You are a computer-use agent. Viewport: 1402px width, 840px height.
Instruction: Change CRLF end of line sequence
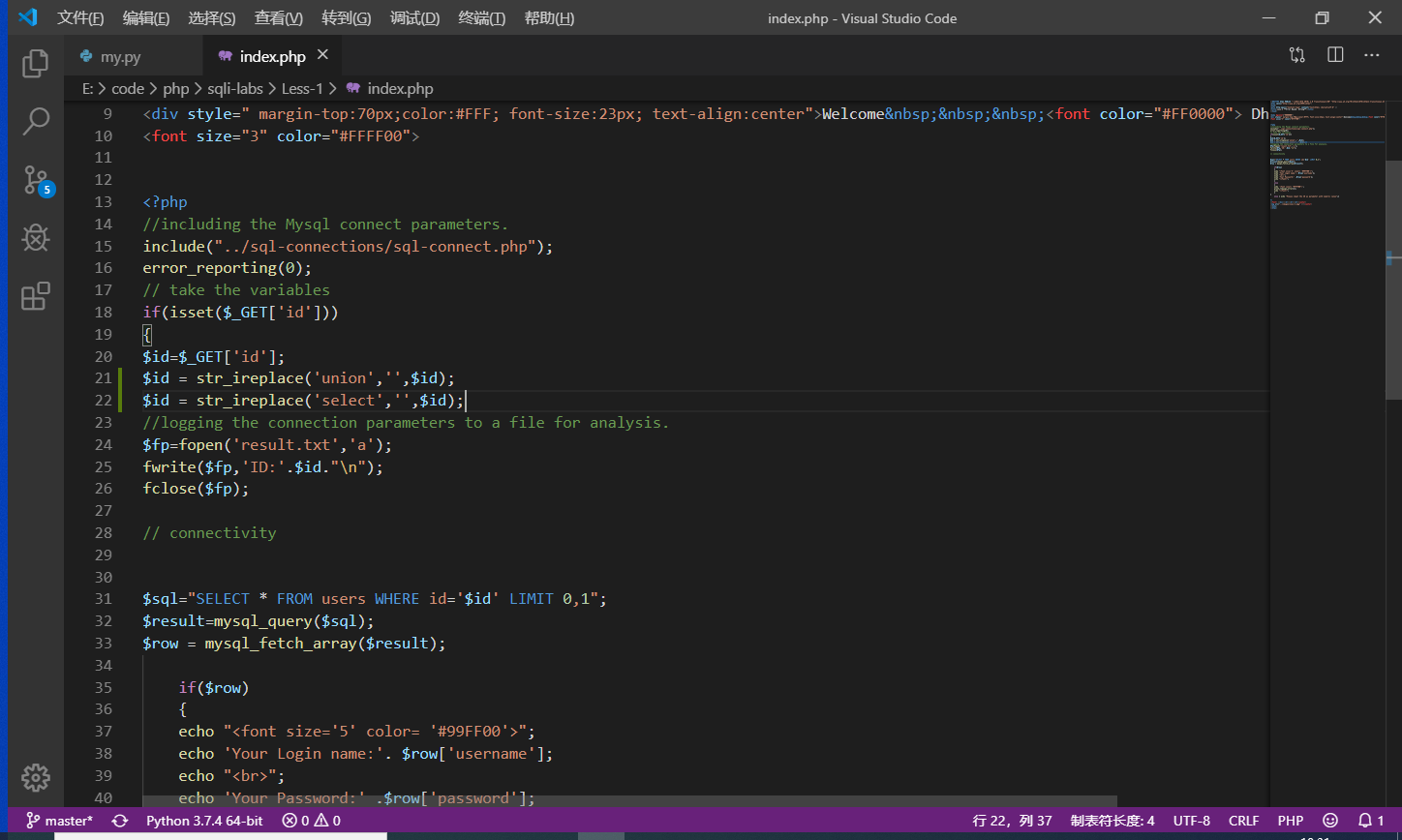(x=1244, y=821)
